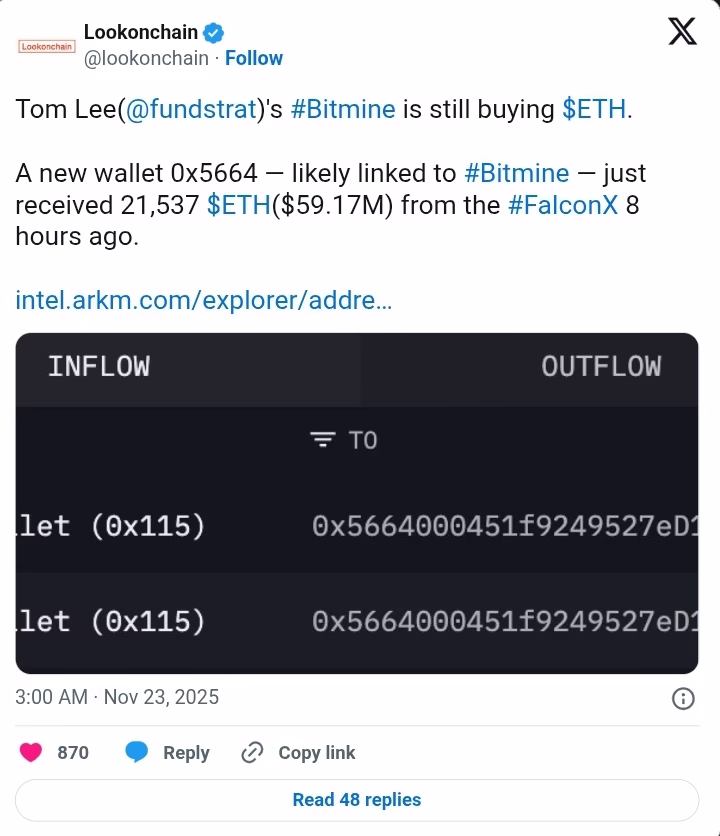Click the X logo icon
Image resolution: width=720 pixels, height=836 pixels.
click(682, 32)
